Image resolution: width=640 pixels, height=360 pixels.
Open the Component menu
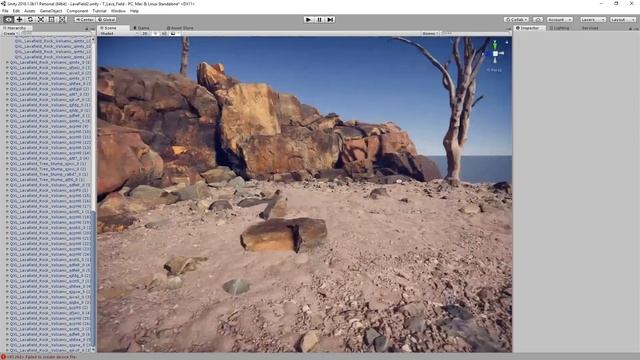(x=77, y=11)
